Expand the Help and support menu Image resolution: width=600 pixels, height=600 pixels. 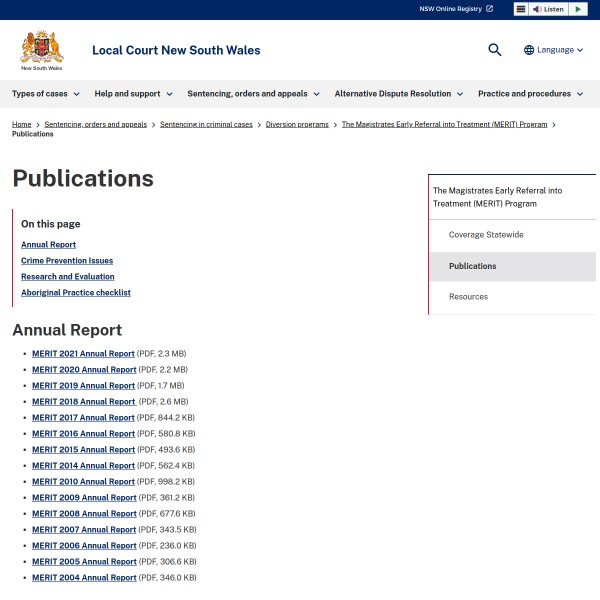click(133, 94)
